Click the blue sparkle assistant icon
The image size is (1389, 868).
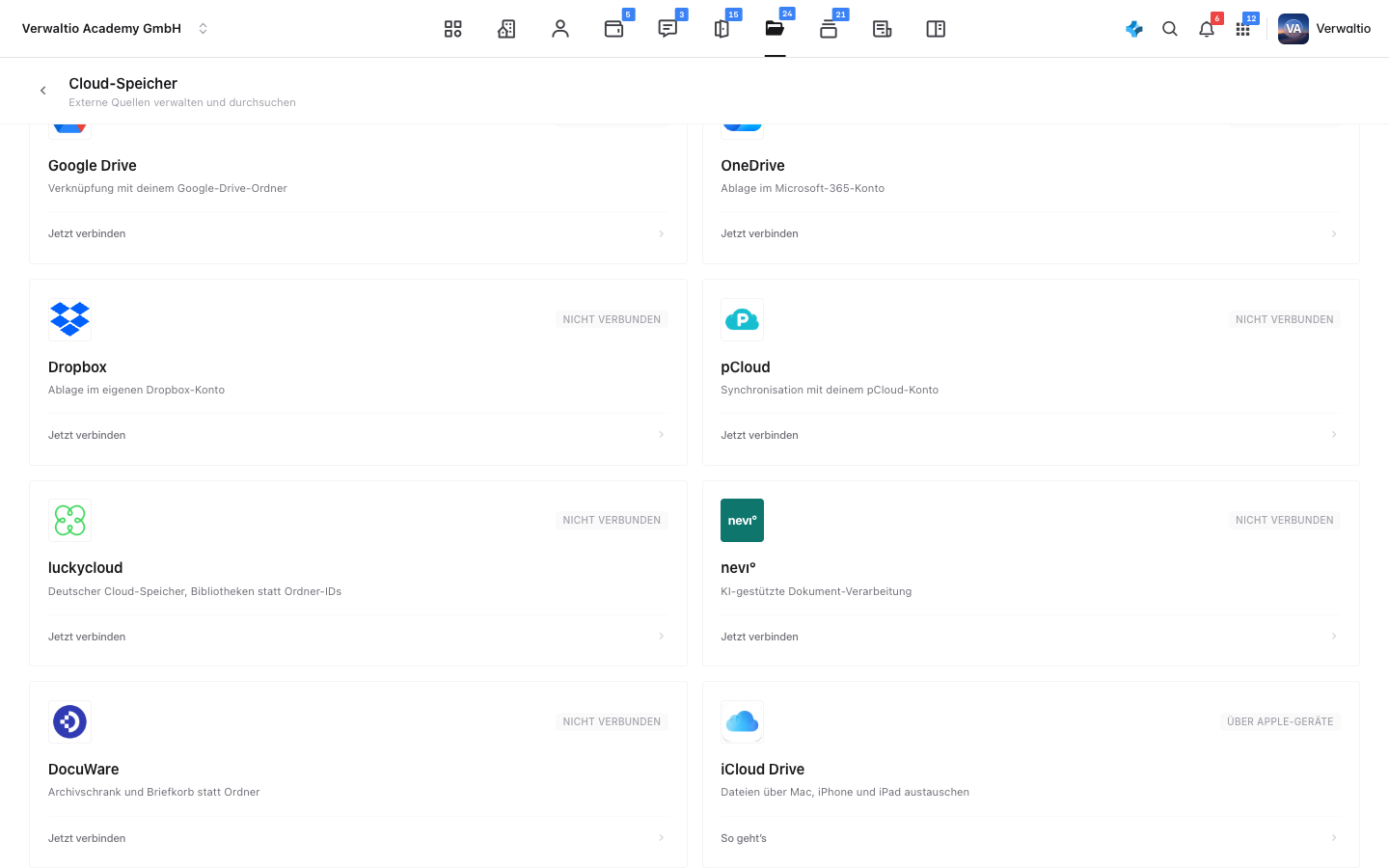(1134, 29)
